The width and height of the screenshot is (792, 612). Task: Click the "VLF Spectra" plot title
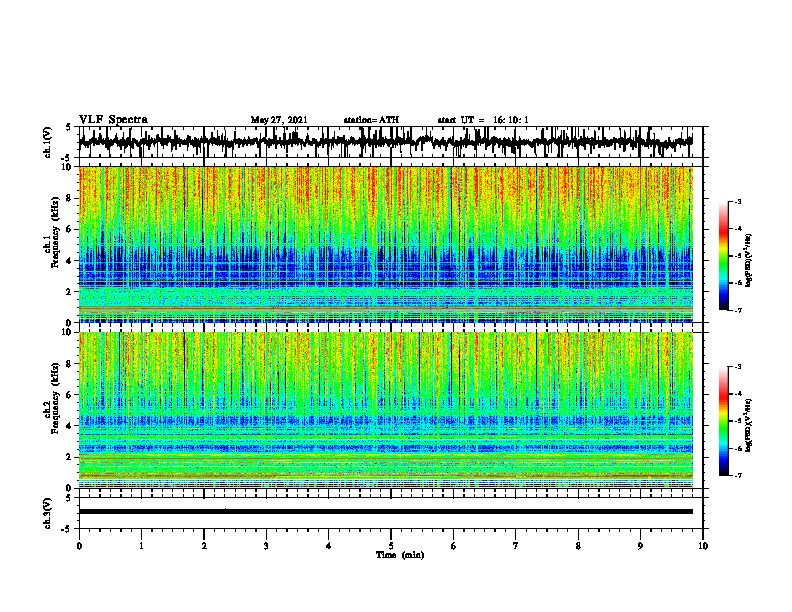click(113, 120)
